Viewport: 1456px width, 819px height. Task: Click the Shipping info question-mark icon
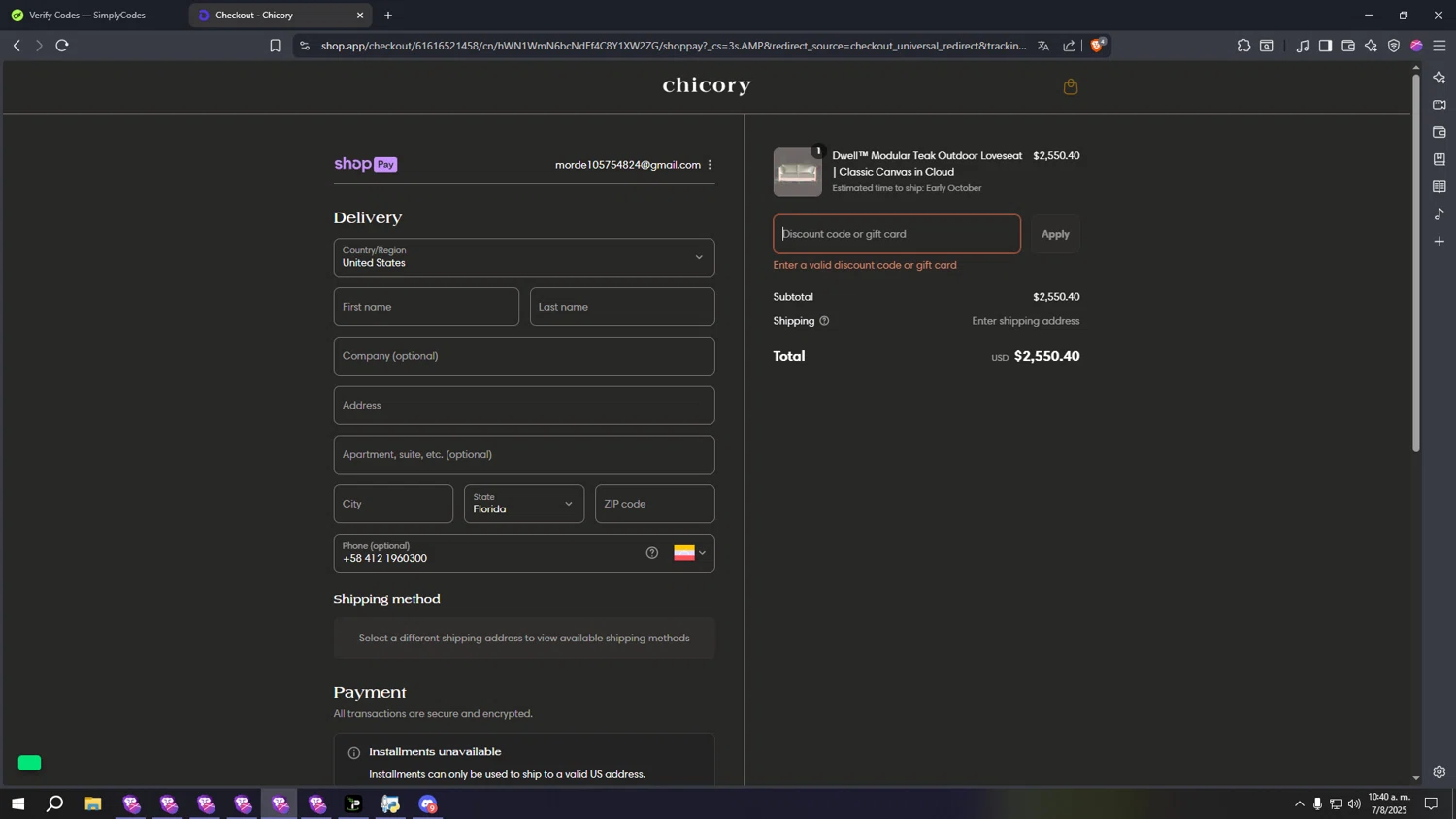(x=824, y=321)
